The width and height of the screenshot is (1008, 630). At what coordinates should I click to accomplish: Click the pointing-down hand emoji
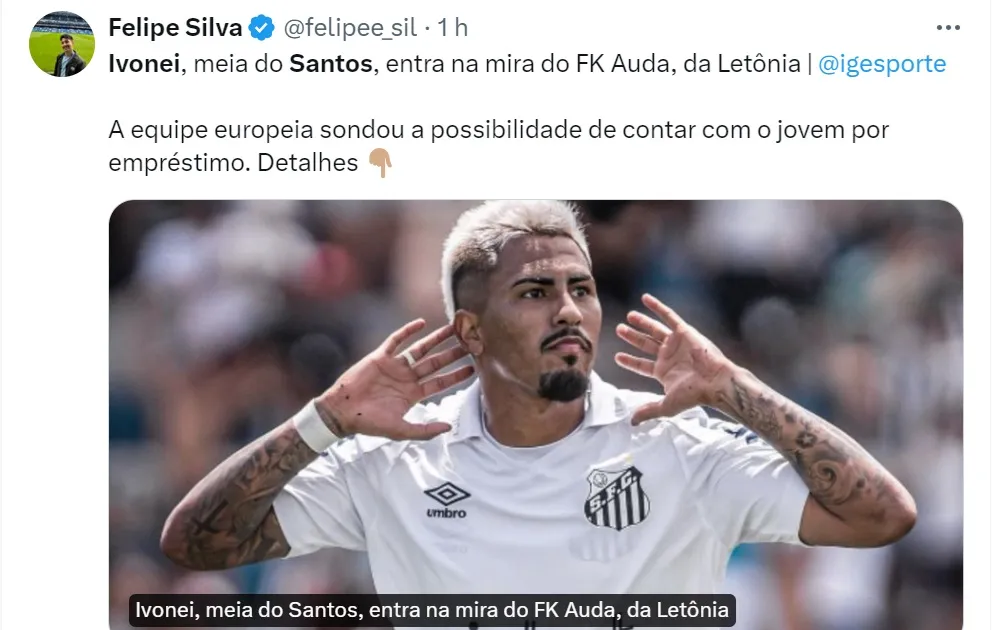tap(381, 163)
